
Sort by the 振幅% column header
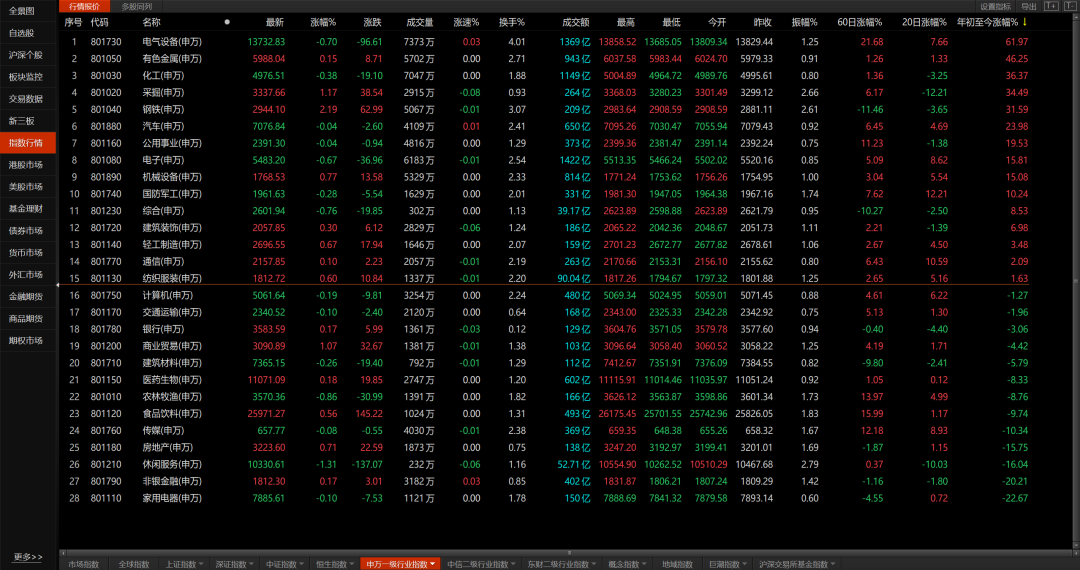tap(804, 22)
